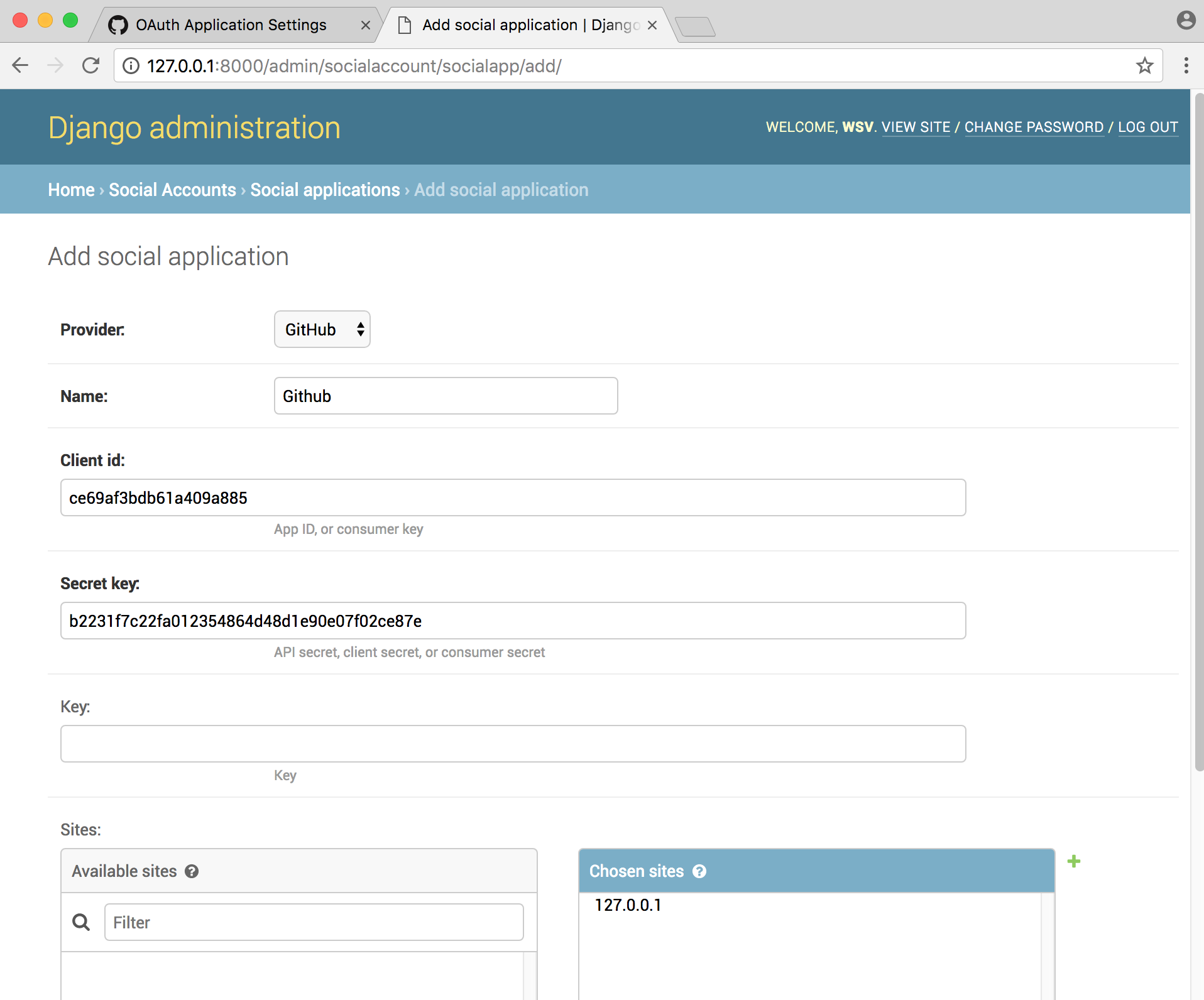Click the help icon beside Available sites

click(192, 871)
